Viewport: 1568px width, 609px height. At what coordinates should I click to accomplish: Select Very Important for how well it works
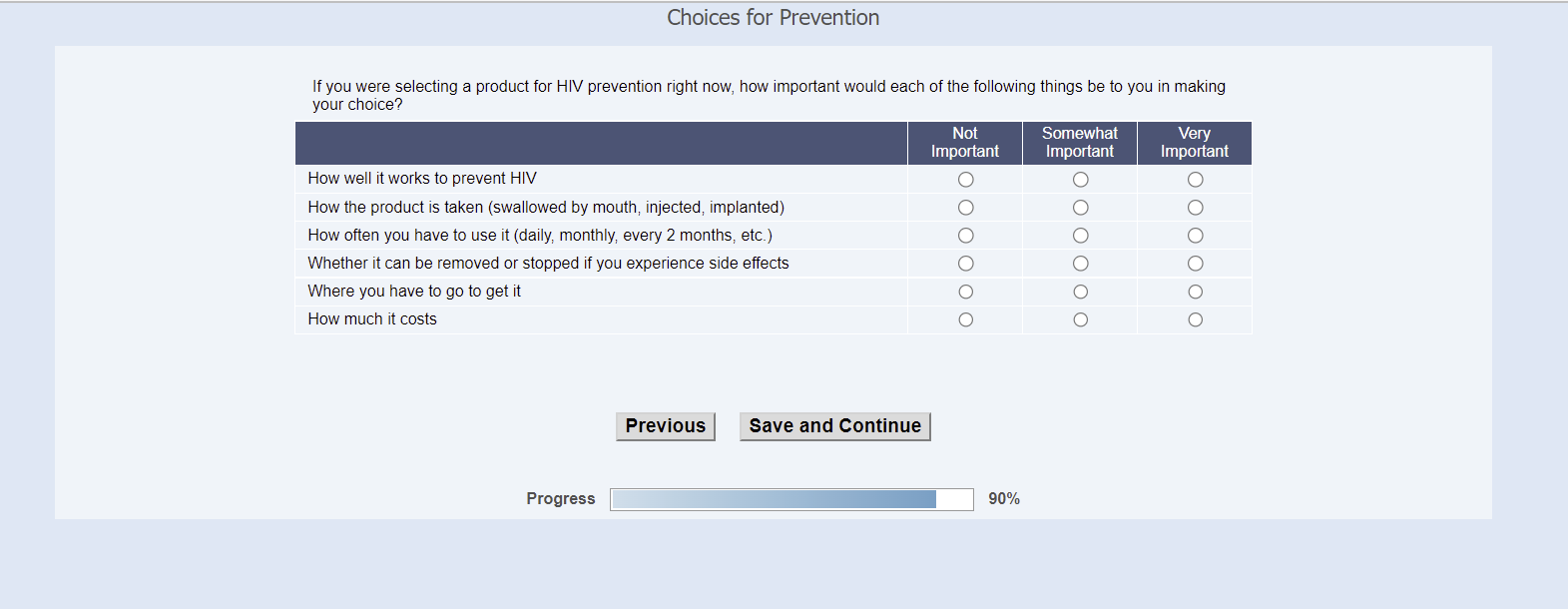(x=1195, y=180)
